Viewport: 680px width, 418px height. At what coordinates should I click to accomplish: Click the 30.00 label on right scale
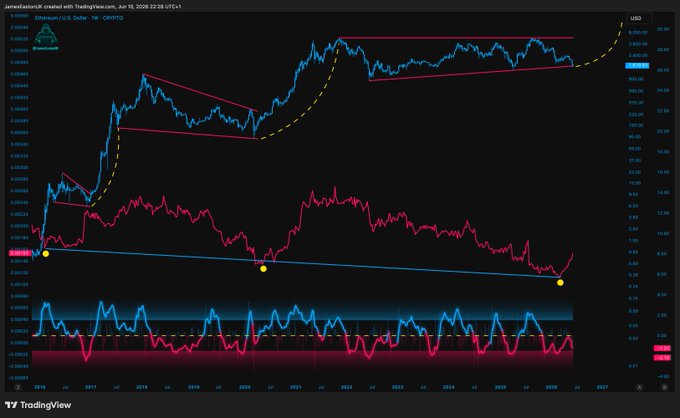coord(663,29)
